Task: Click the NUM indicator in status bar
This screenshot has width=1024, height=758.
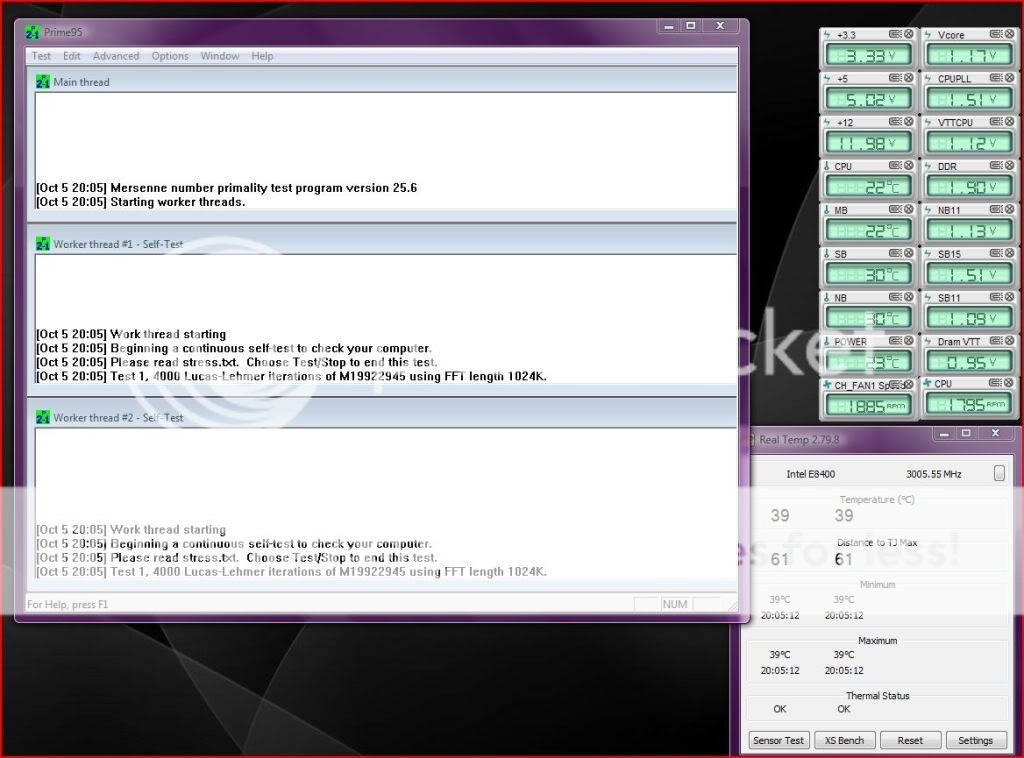Action: pos(675,604)
